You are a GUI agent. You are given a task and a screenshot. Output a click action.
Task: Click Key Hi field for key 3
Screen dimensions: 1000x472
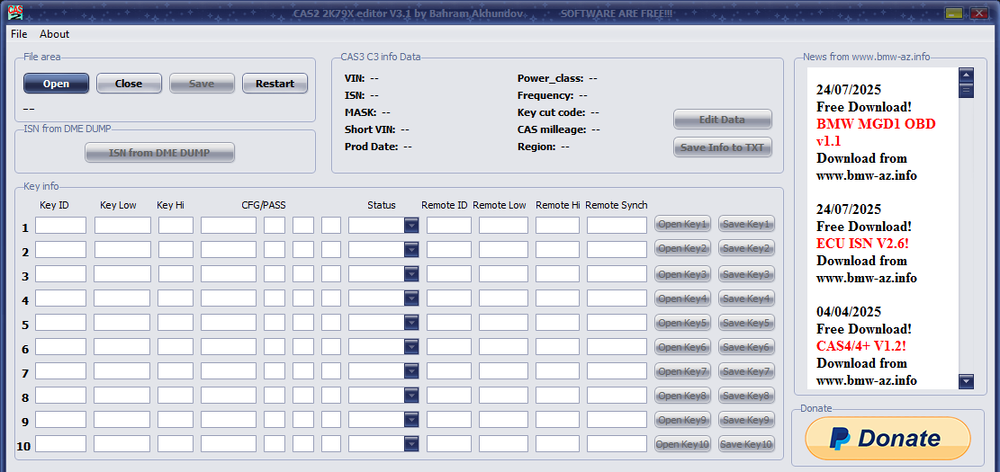(176, 274)
